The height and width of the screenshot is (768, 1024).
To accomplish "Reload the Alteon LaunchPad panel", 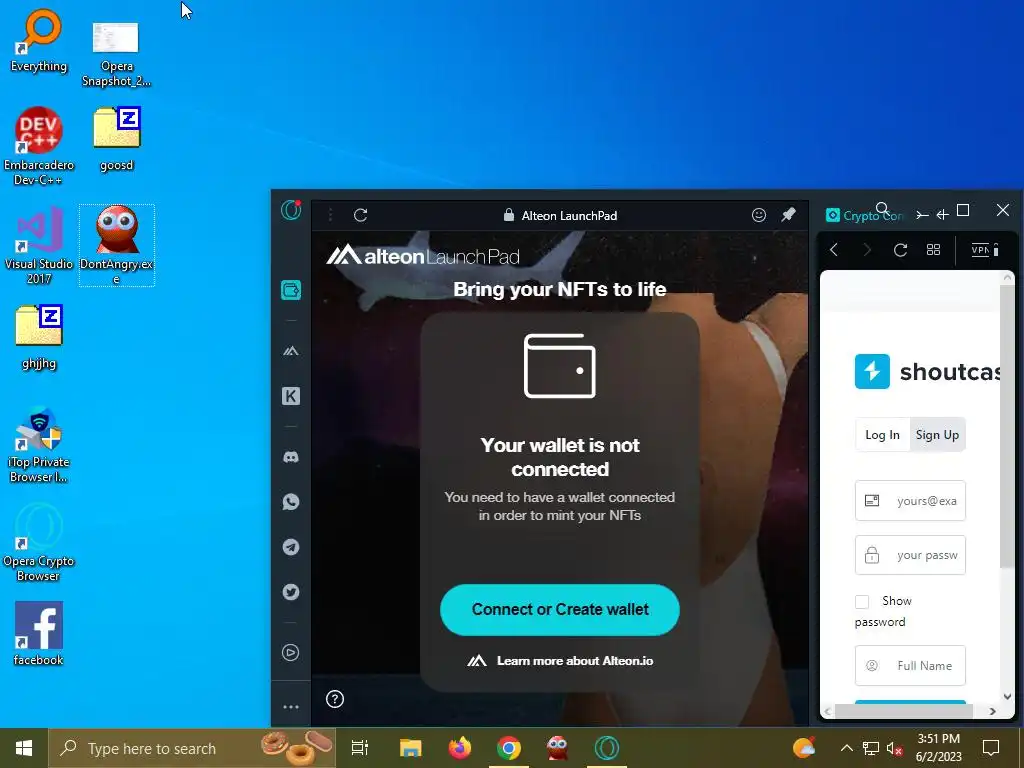I will (360, 215).
